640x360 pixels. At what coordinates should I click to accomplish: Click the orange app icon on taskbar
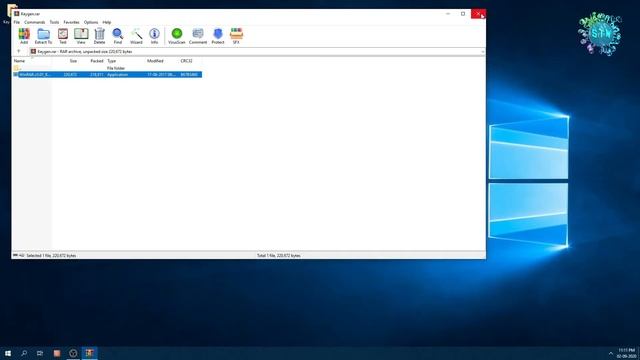click(x=57, y=353)
